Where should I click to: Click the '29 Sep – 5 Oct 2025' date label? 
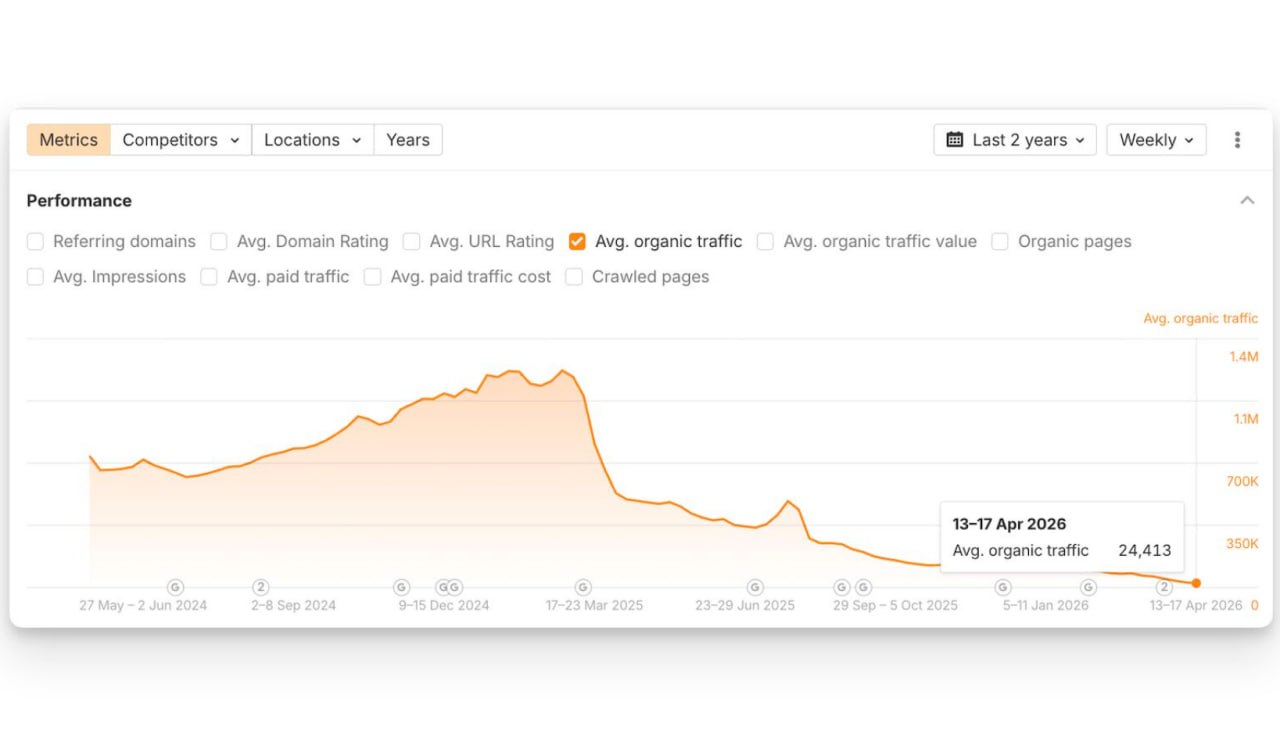coord(895,605)
